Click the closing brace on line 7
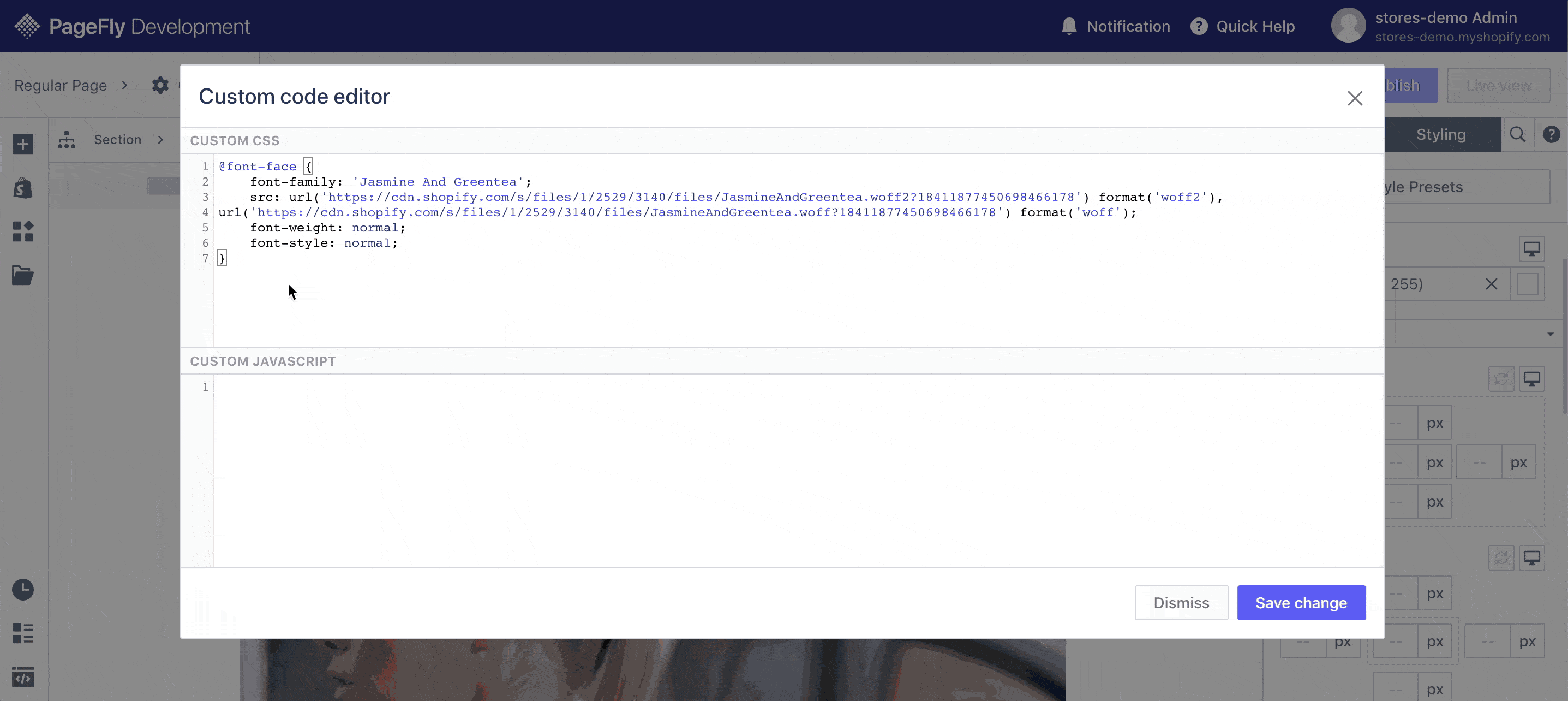The image size is (1568, 701). pos(222,258)
